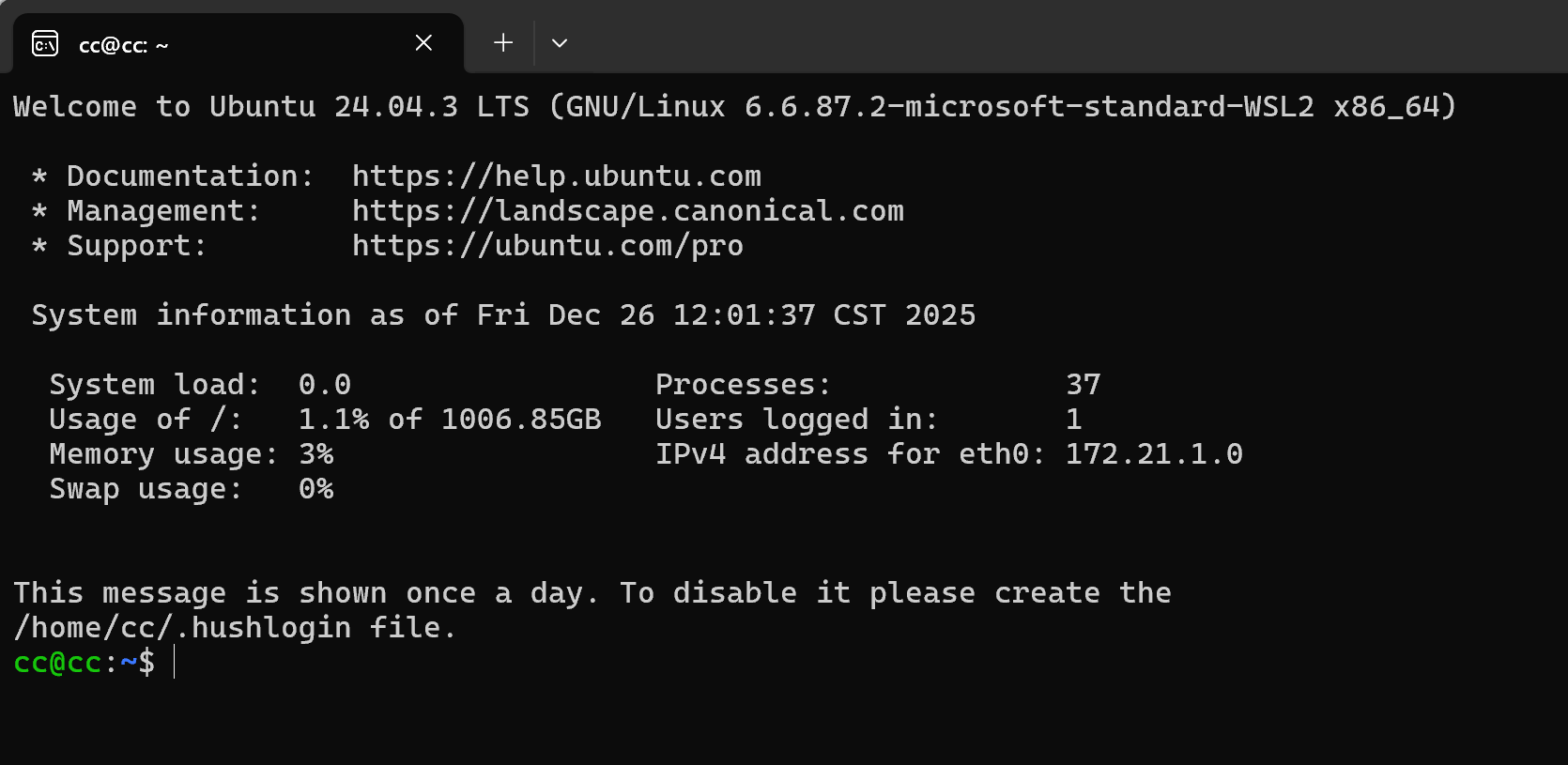1568x765 pixels.
Task: Follow the https://ubuntu.com/pro link
Action: (547, 246)
